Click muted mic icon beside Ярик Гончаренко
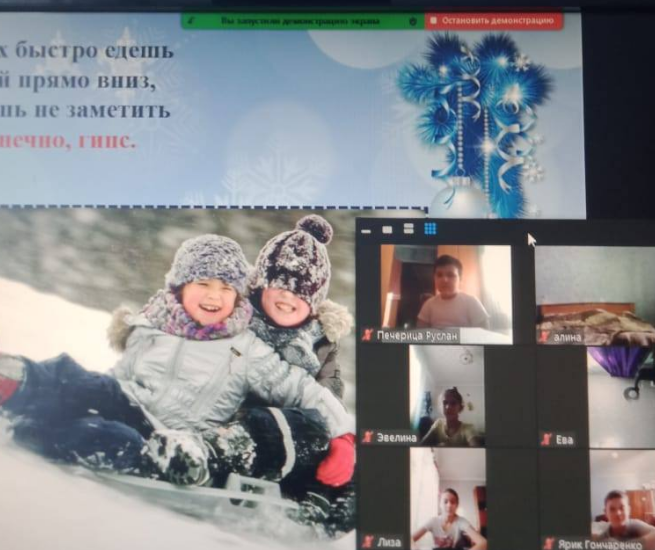Screen dimensions: 655x550 click(x=546, y=541)
